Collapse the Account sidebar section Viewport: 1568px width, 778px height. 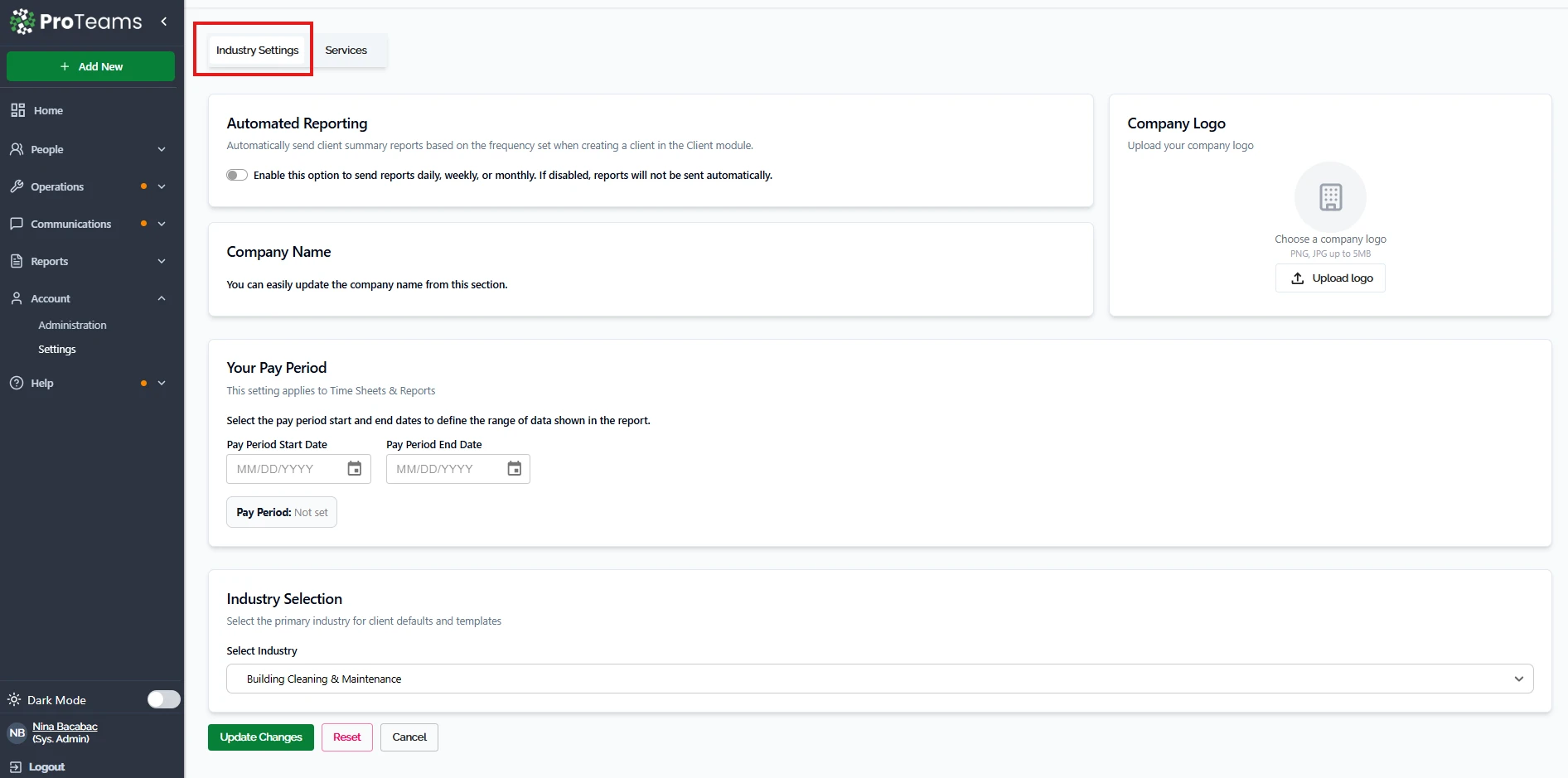click(162, 298)
